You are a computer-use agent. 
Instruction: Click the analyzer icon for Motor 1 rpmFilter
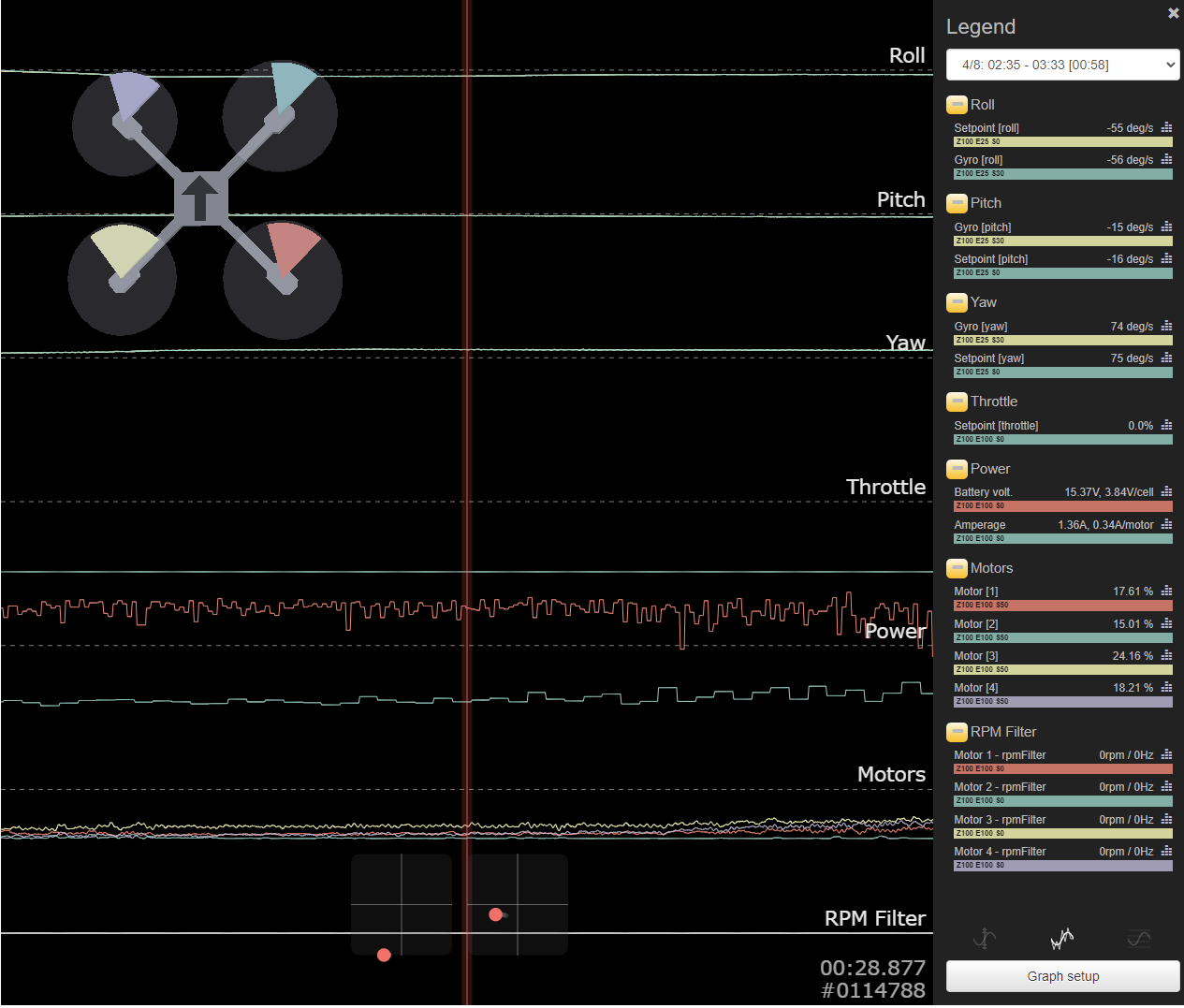1166,754
